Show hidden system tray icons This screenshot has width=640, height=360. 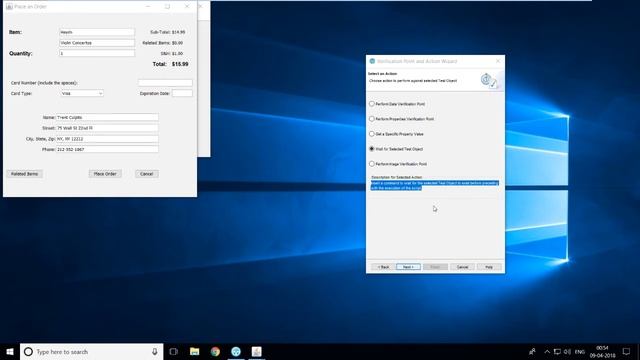click(547, 351)
